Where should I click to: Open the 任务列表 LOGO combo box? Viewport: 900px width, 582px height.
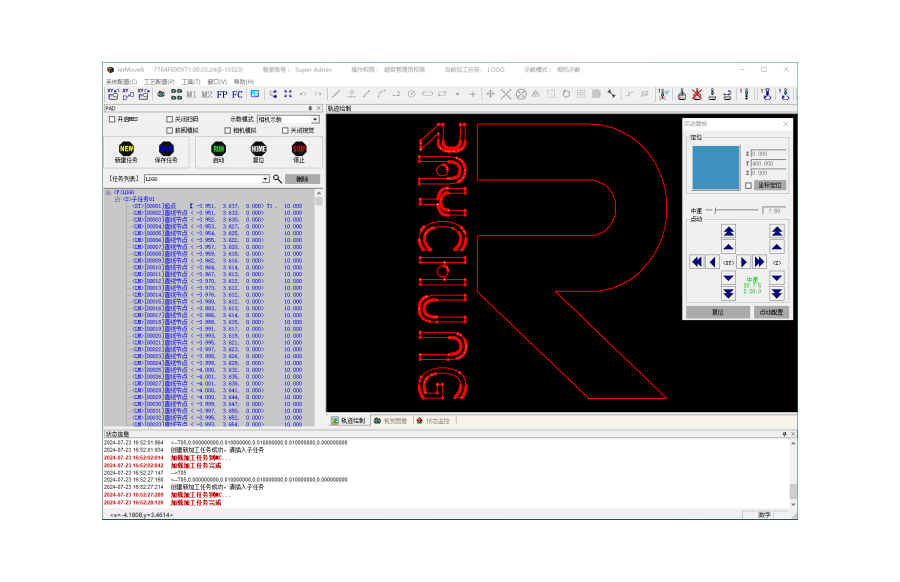coord(265,179)
